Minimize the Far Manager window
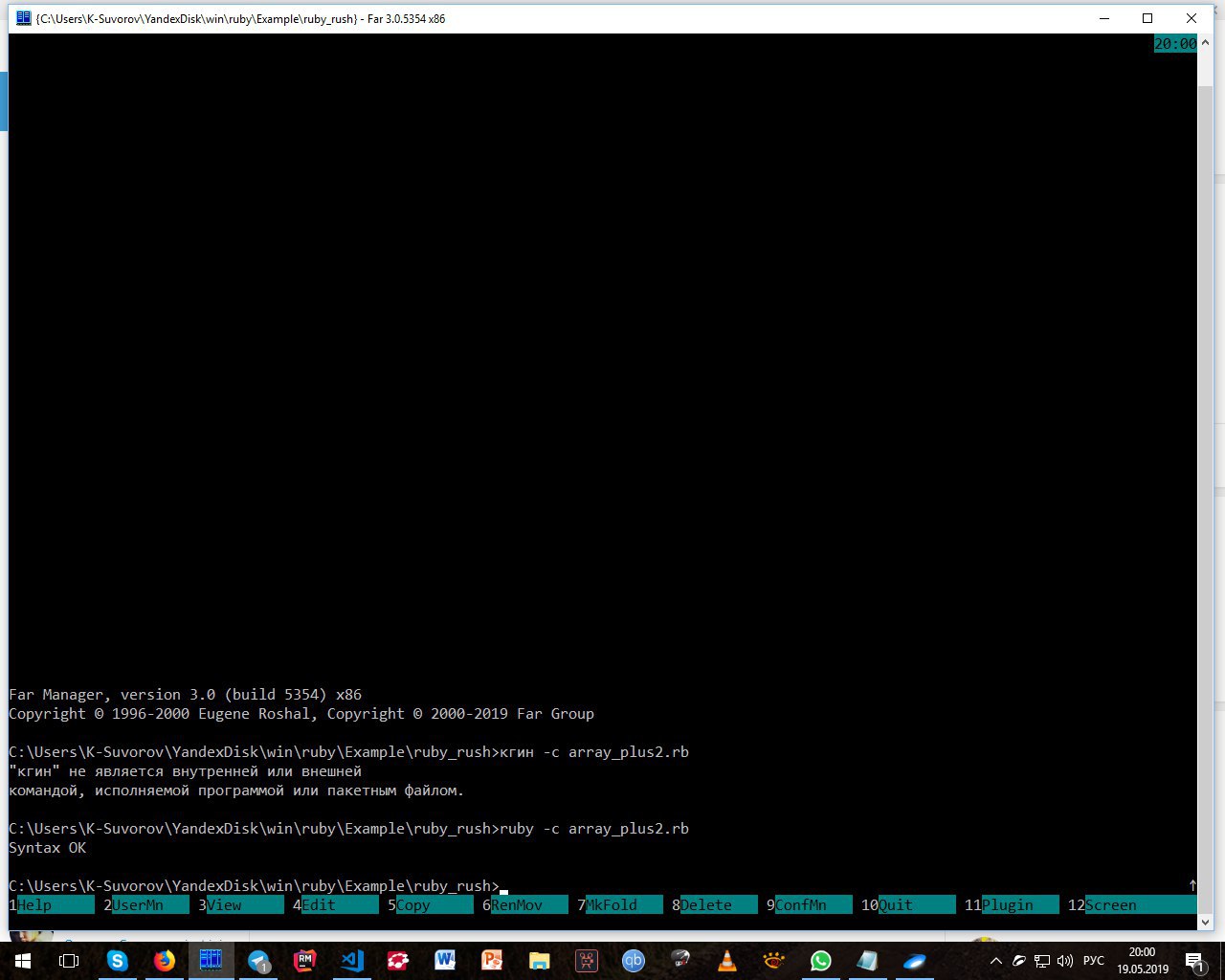 [x=1103, y=18]
